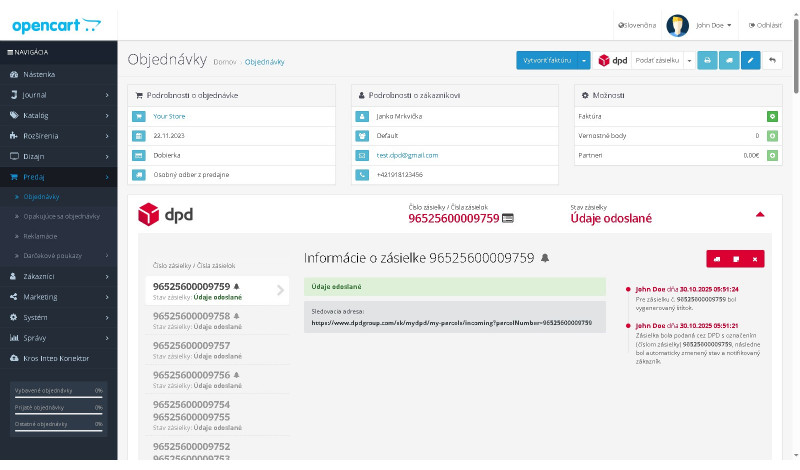Open DPD tracking URL link
800x470 pixels.
click(x=452, y=323)
